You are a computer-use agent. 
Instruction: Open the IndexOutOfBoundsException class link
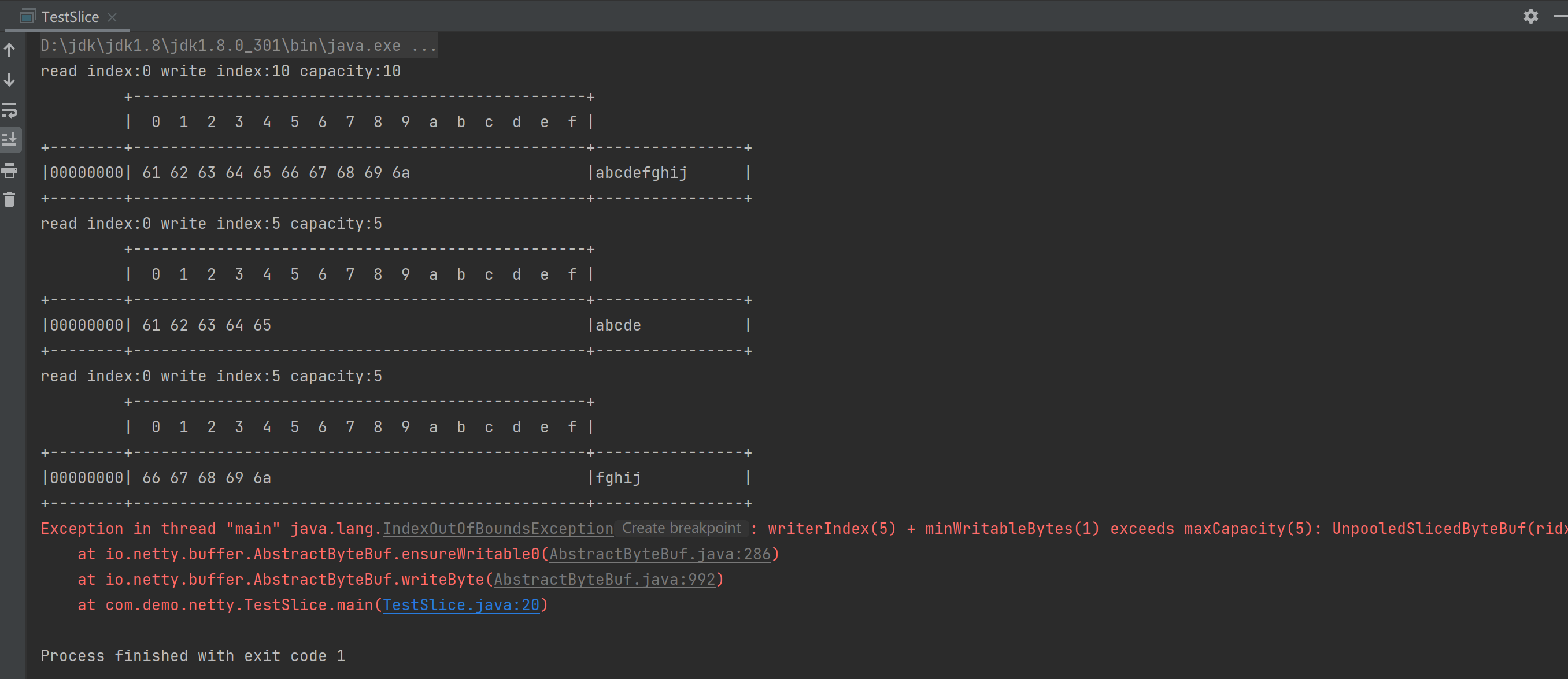[497, 528]
